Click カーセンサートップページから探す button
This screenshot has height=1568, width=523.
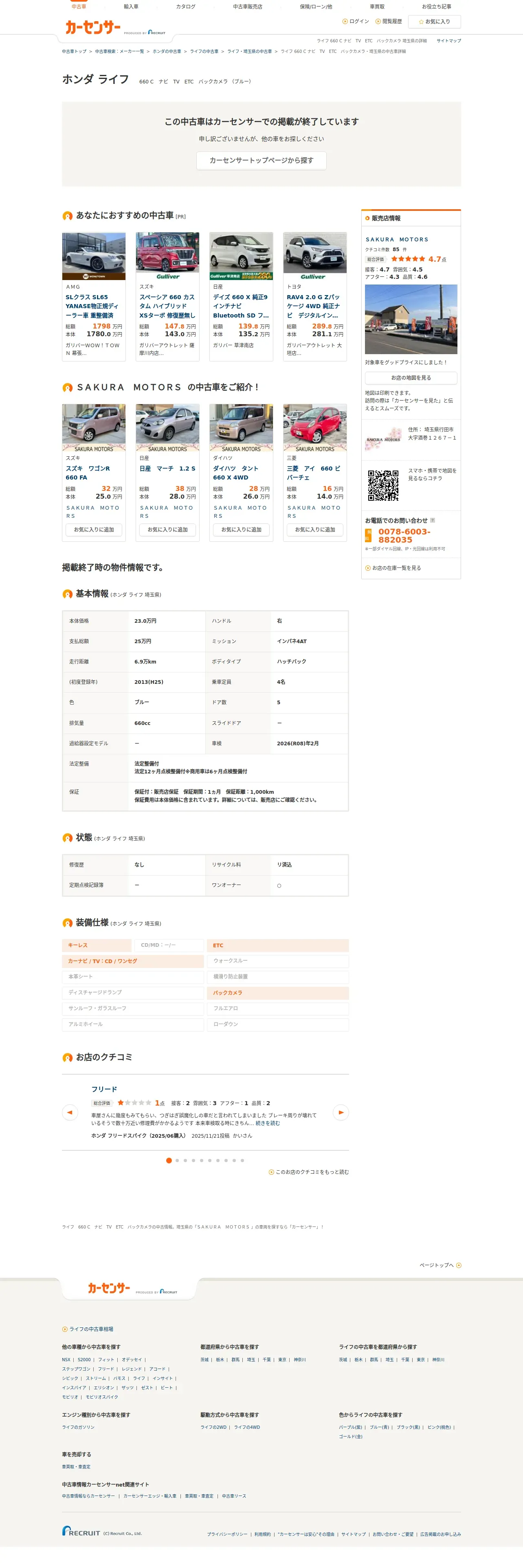click(261, 161)
